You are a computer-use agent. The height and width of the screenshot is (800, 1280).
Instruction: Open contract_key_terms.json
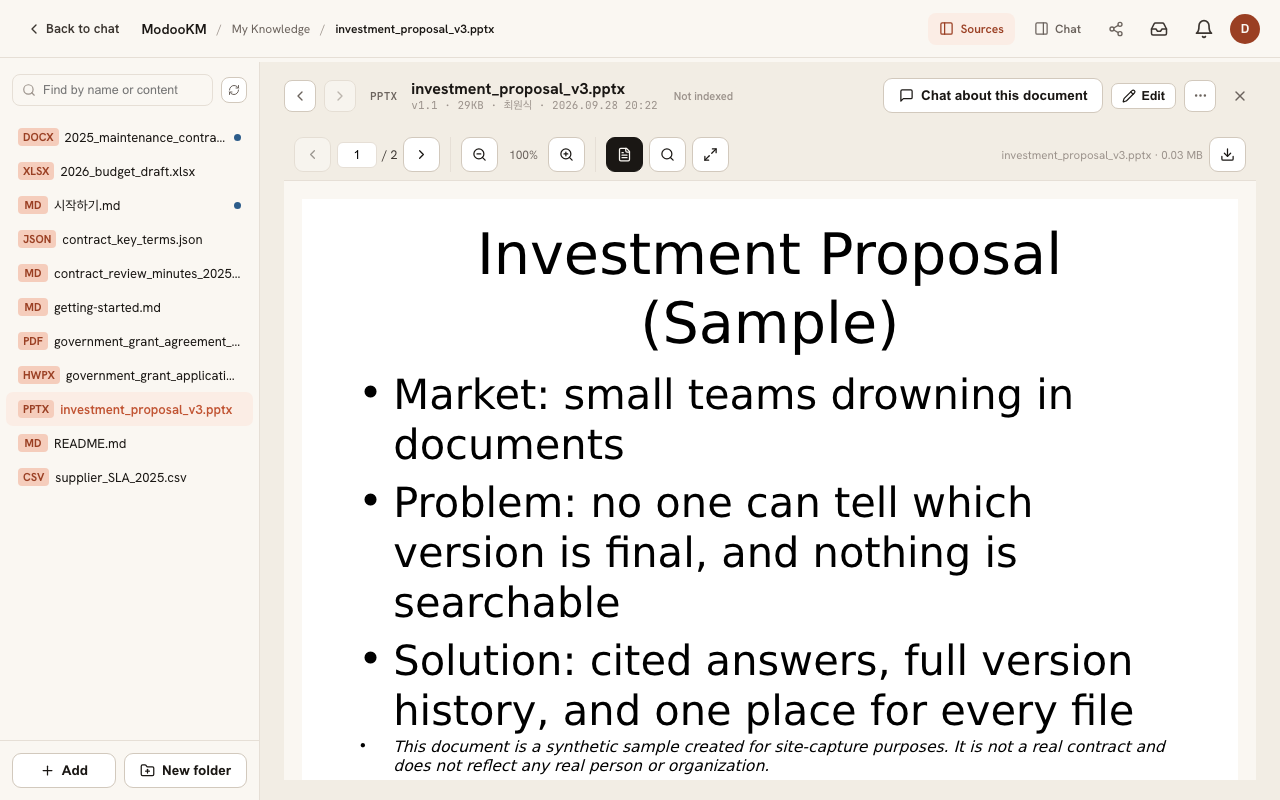[129, 239]
